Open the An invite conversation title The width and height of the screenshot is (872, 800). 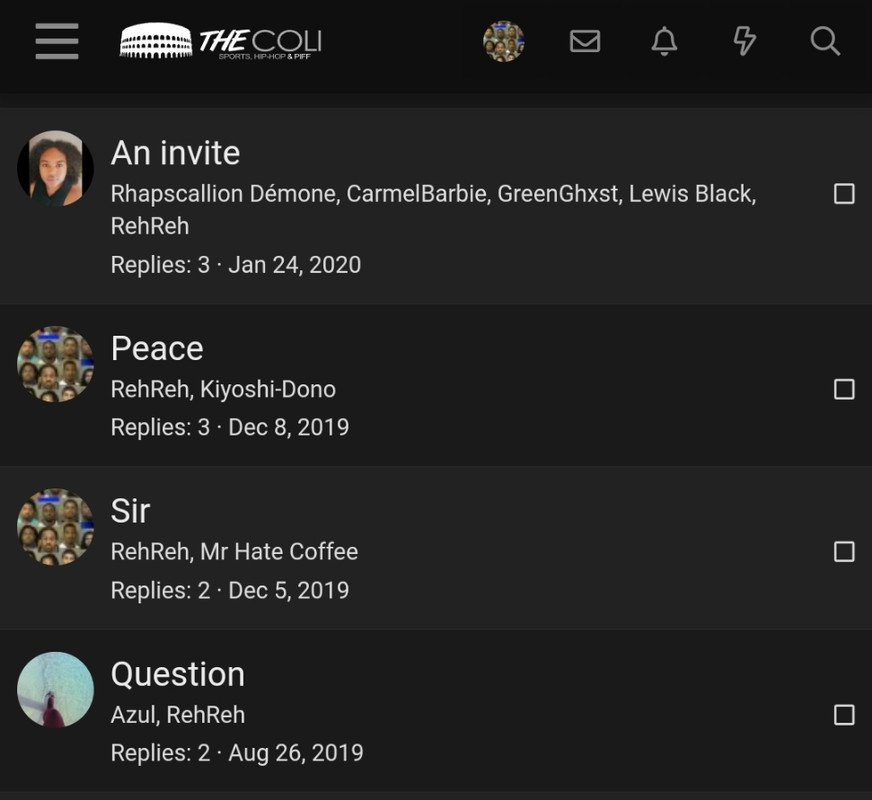tap(175, 153)
